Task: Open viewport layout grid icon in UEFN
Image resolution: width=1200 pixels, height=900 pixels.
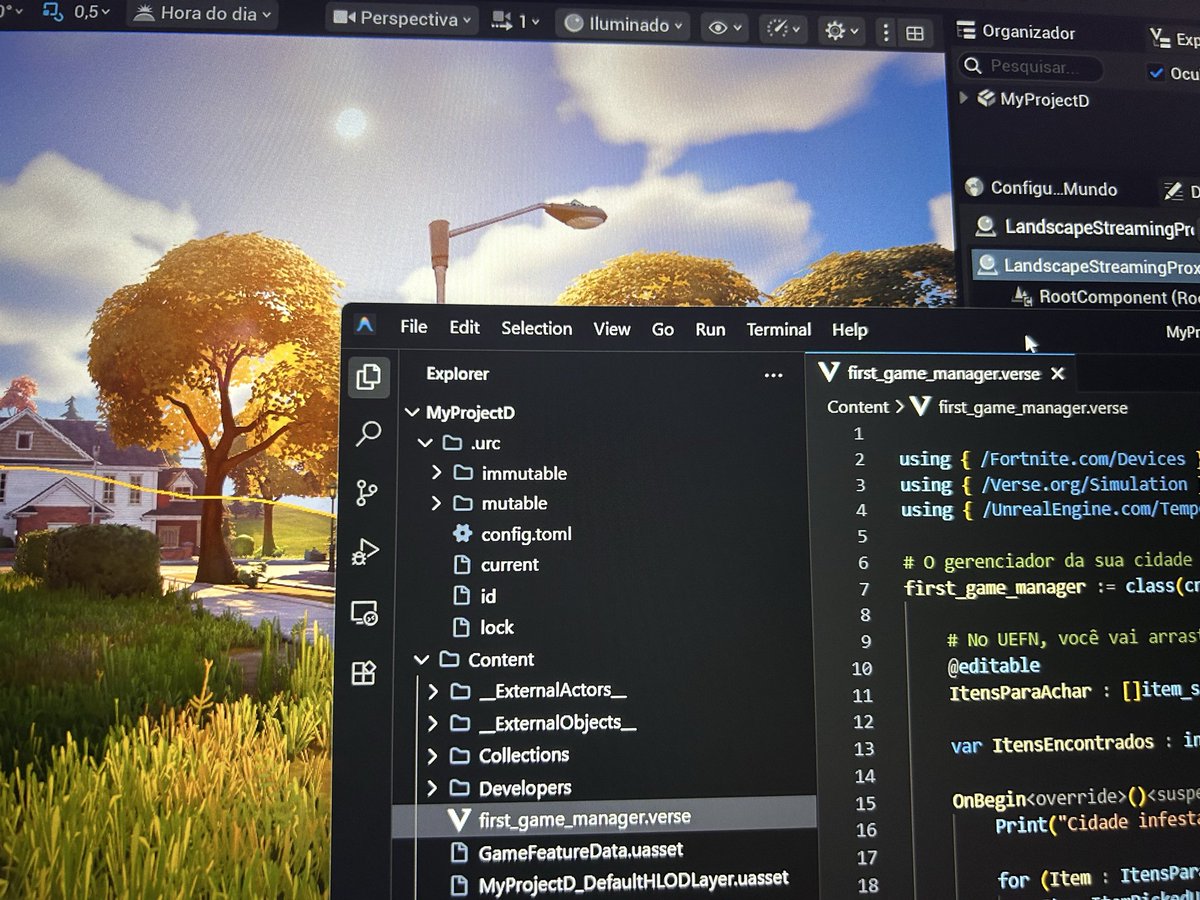Action: point(914,33)
